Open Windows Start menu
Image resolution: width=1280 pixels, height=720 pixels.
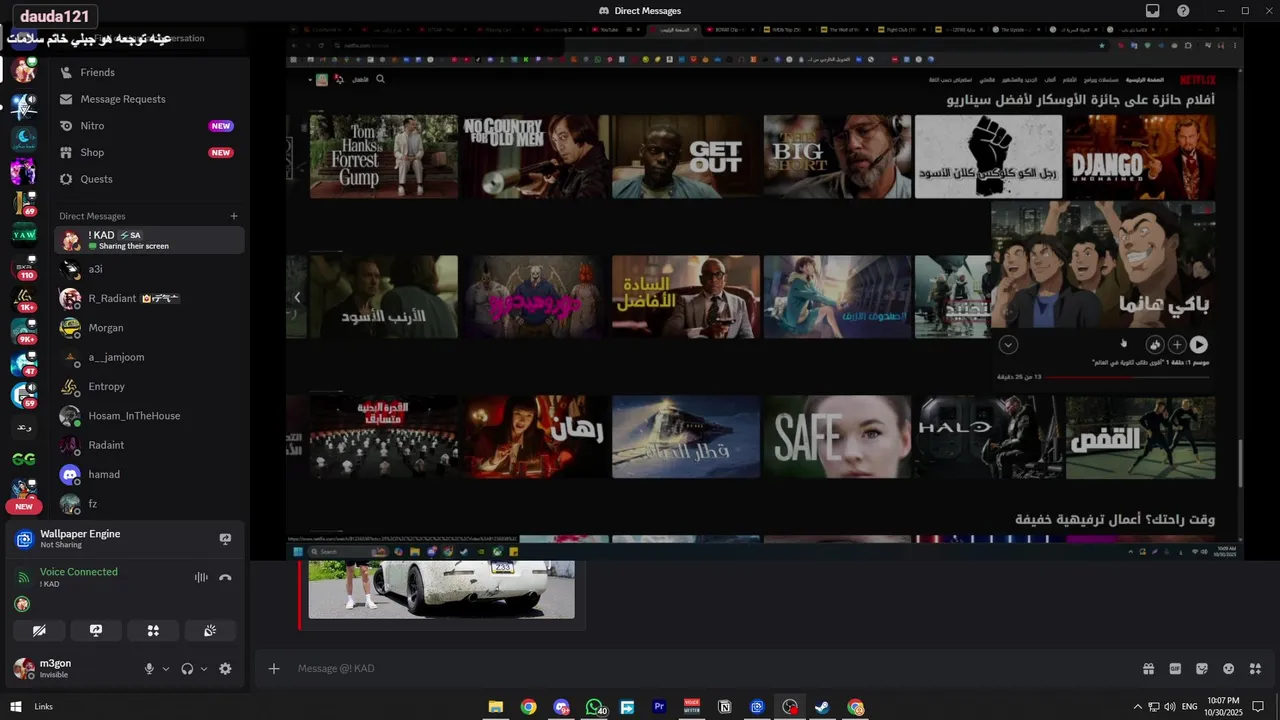tap(16, 707)
